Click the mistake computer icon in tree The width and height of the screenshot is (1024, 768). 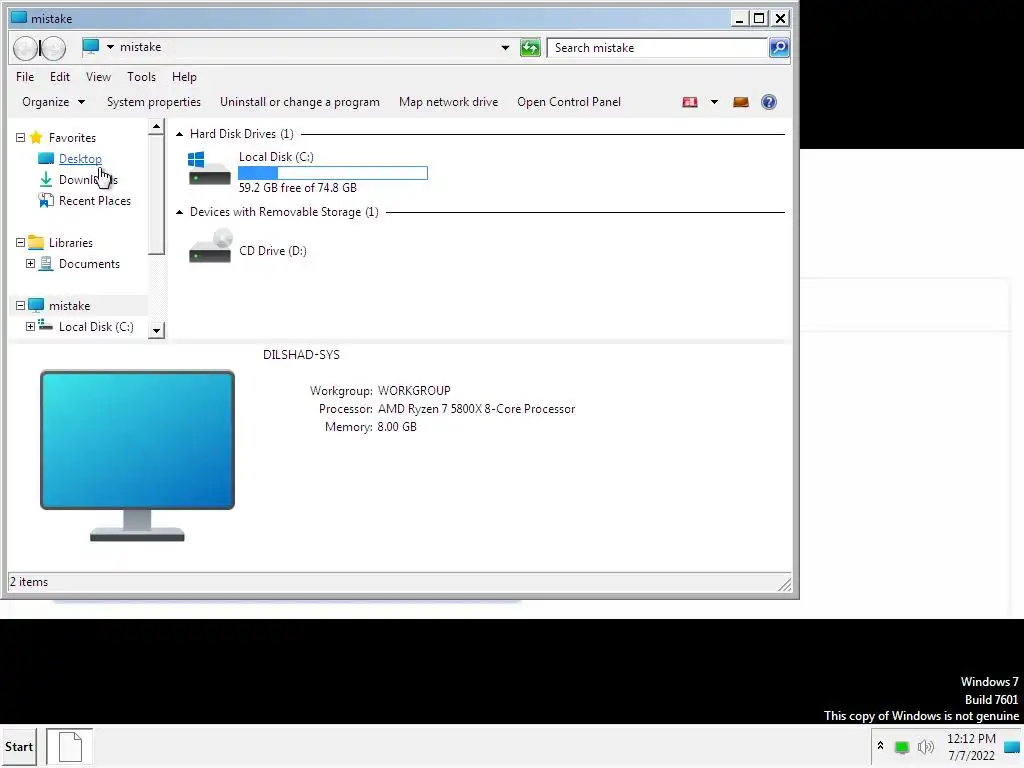37,305
